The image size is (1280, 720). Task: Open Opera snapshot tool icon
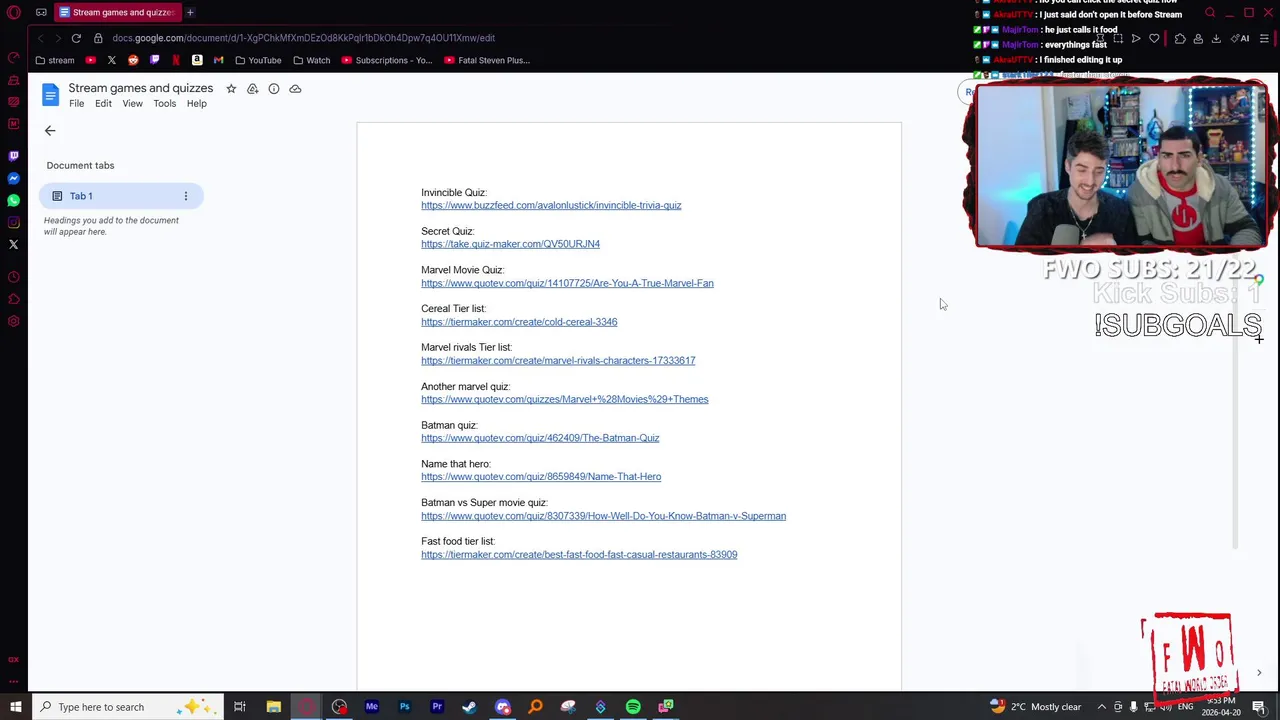pos(1118,39)
